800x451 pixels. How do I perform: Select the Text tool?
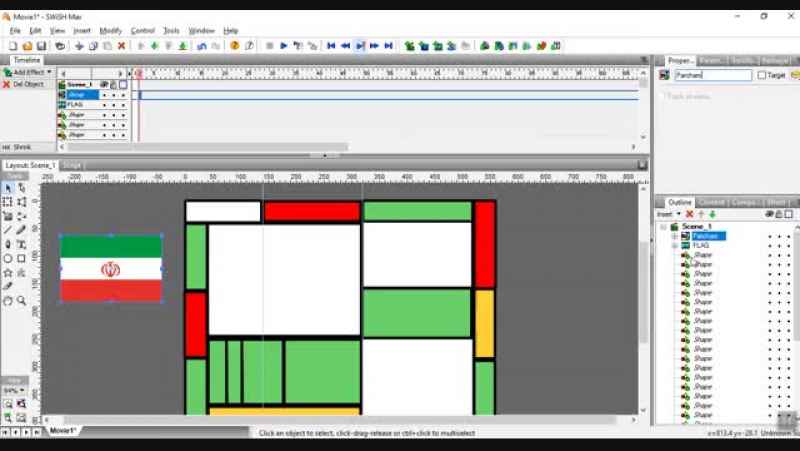pyautogui.click(x=21, y=244)
